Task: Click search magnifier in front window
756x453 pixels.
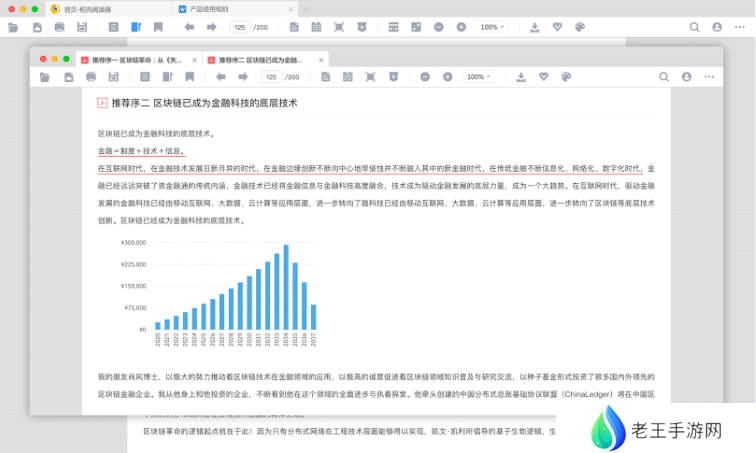Action: 664,77
